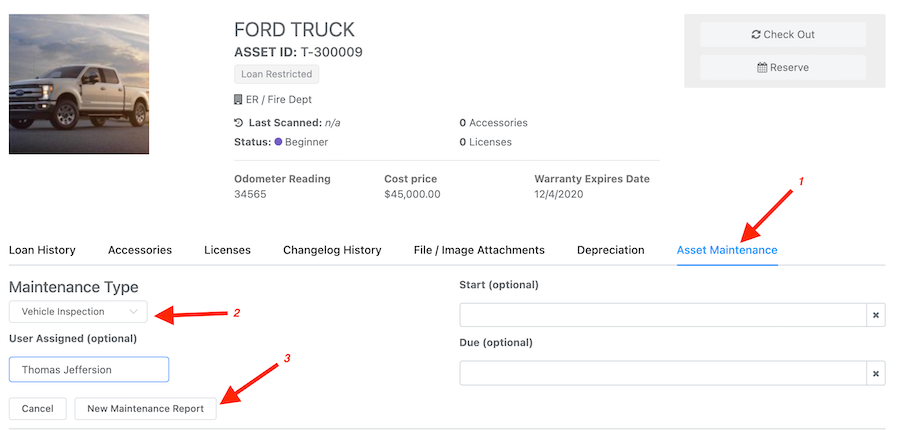This screenshot has height=430, width=900.
Task: Click the Reserve button
Action: (x=783, y=68)
